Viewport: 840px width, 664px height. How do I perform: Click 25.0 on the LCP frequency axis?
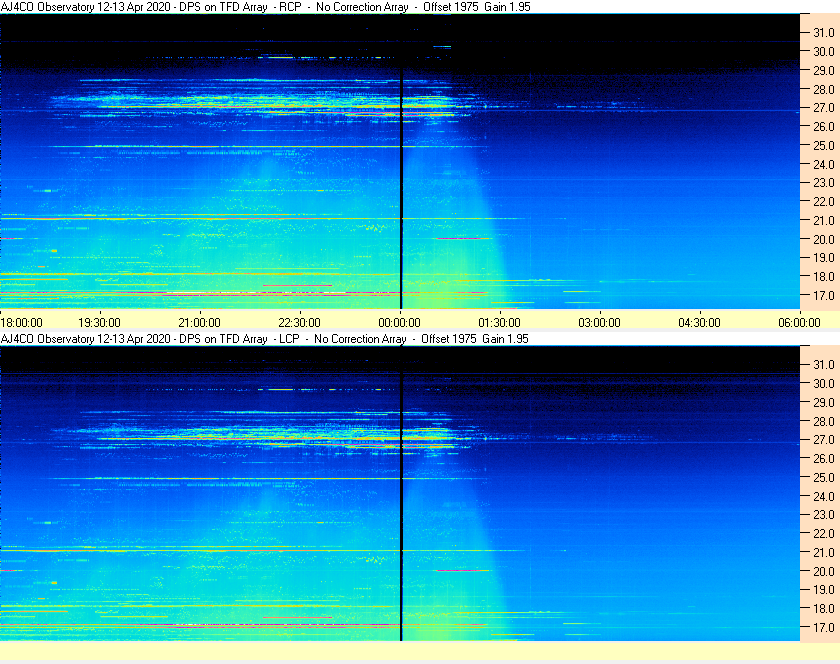point(824,477)
